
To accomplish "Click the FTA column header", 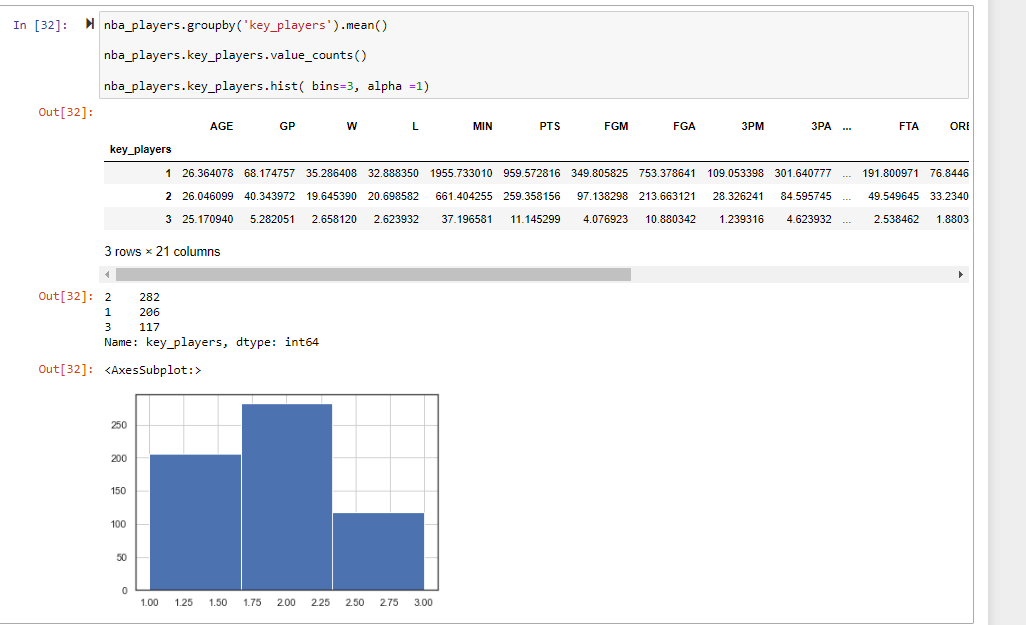I will click(x=908, y=126).
